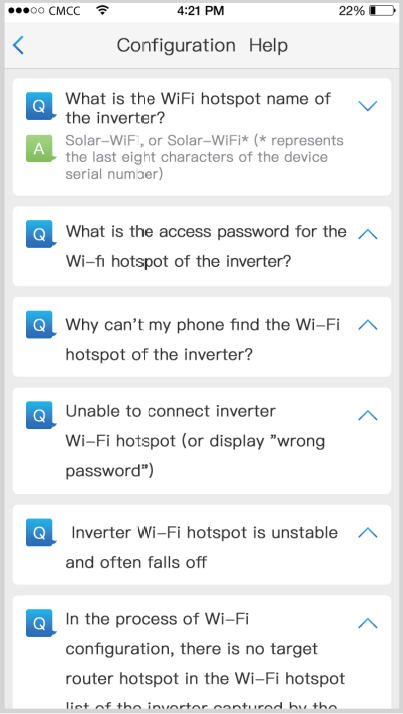Screen dimensions: 403x714
Task: Click the green A answer icon
Action: tap(40, 149)
